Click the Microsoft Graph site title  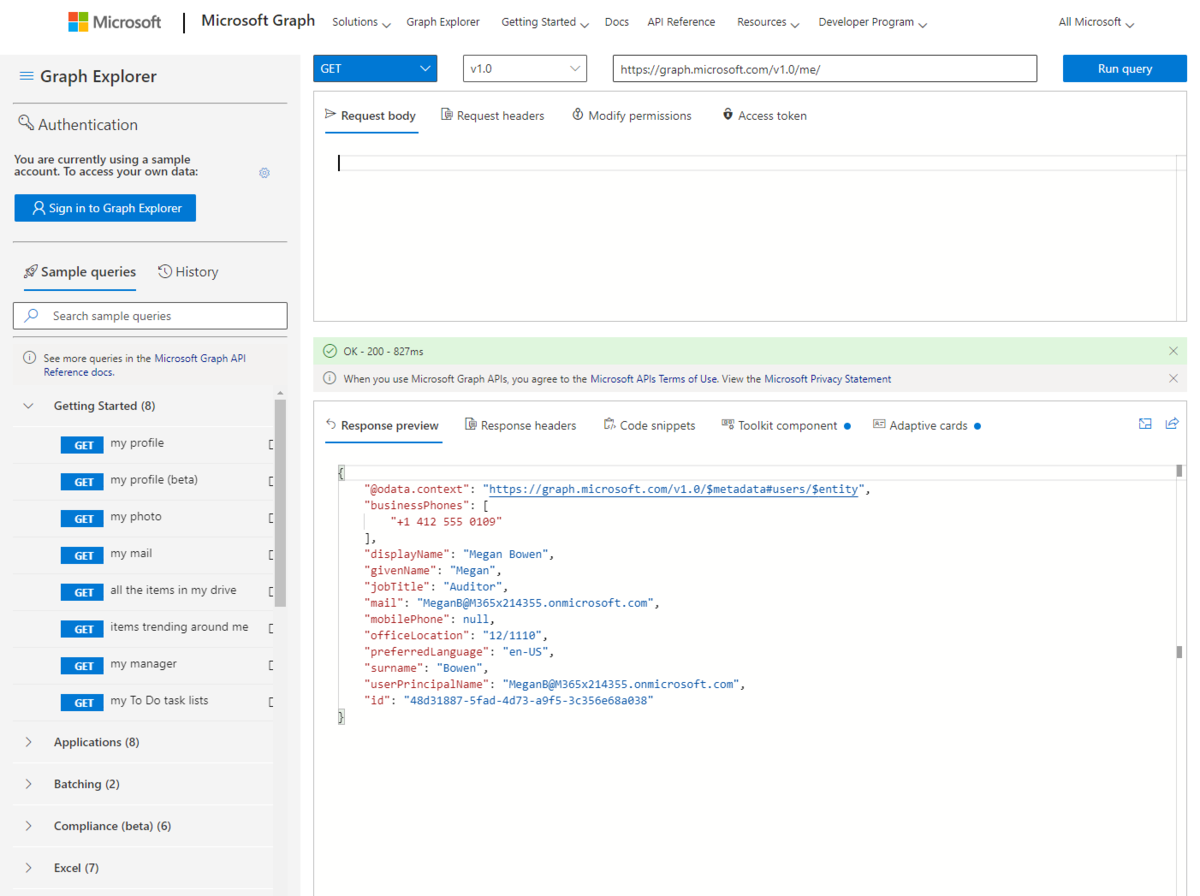pyautogui.click(x=258, y=21)
